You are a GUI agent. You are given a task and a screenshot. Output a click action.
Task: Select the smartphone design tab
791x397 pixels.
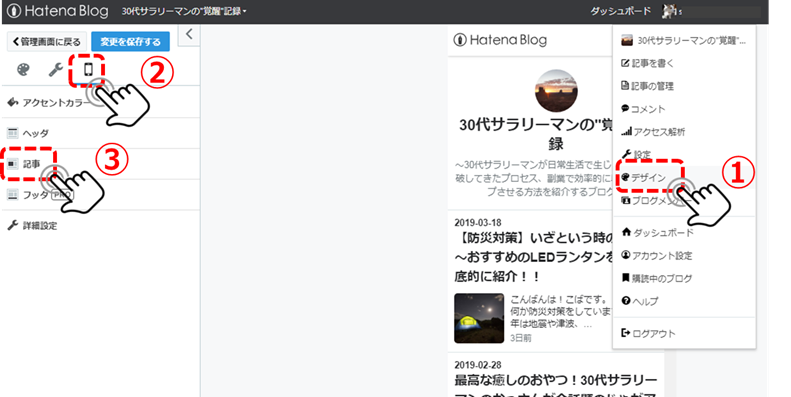point(88,69)
